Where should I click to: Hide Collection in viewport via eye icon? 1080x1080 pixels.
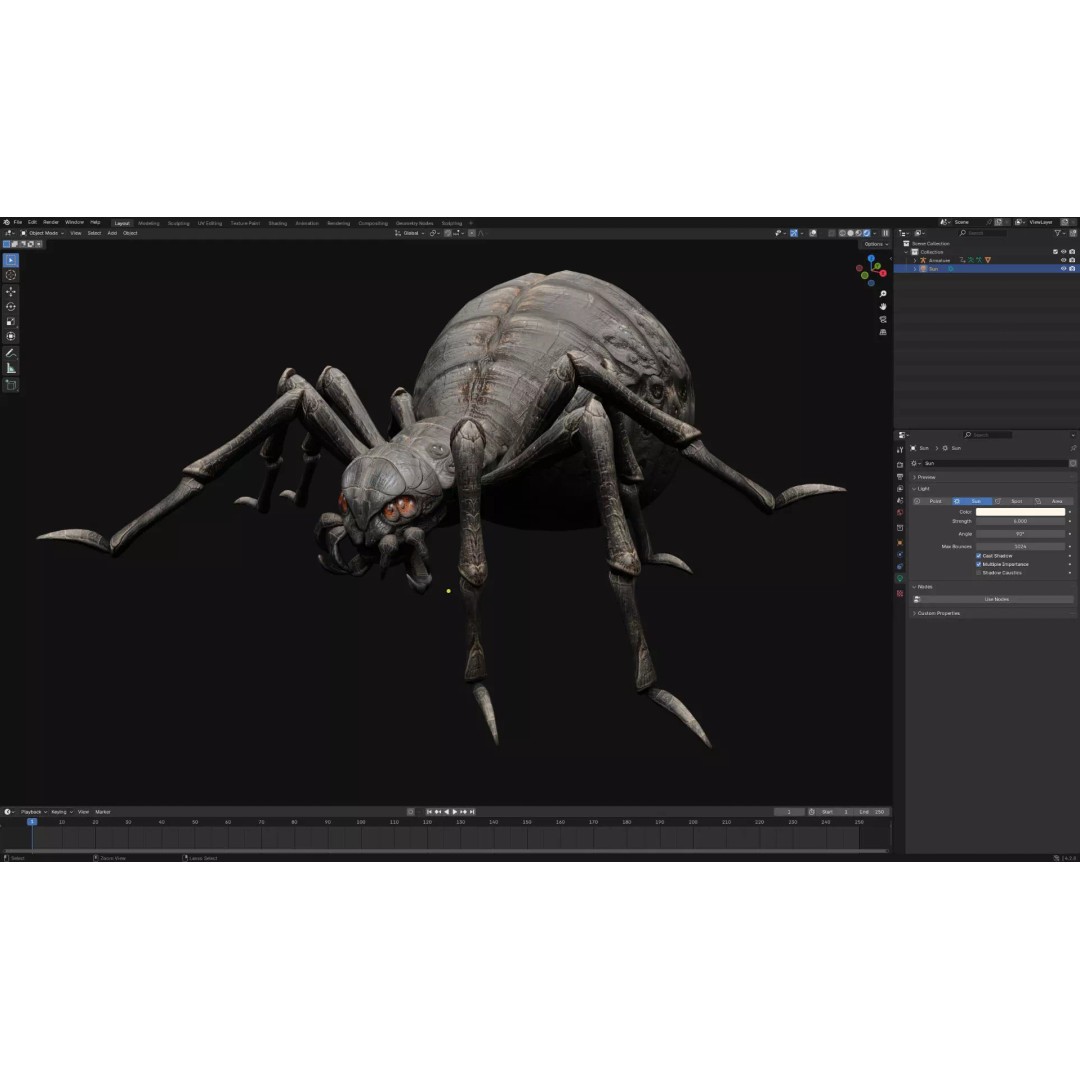point(1063,252)
